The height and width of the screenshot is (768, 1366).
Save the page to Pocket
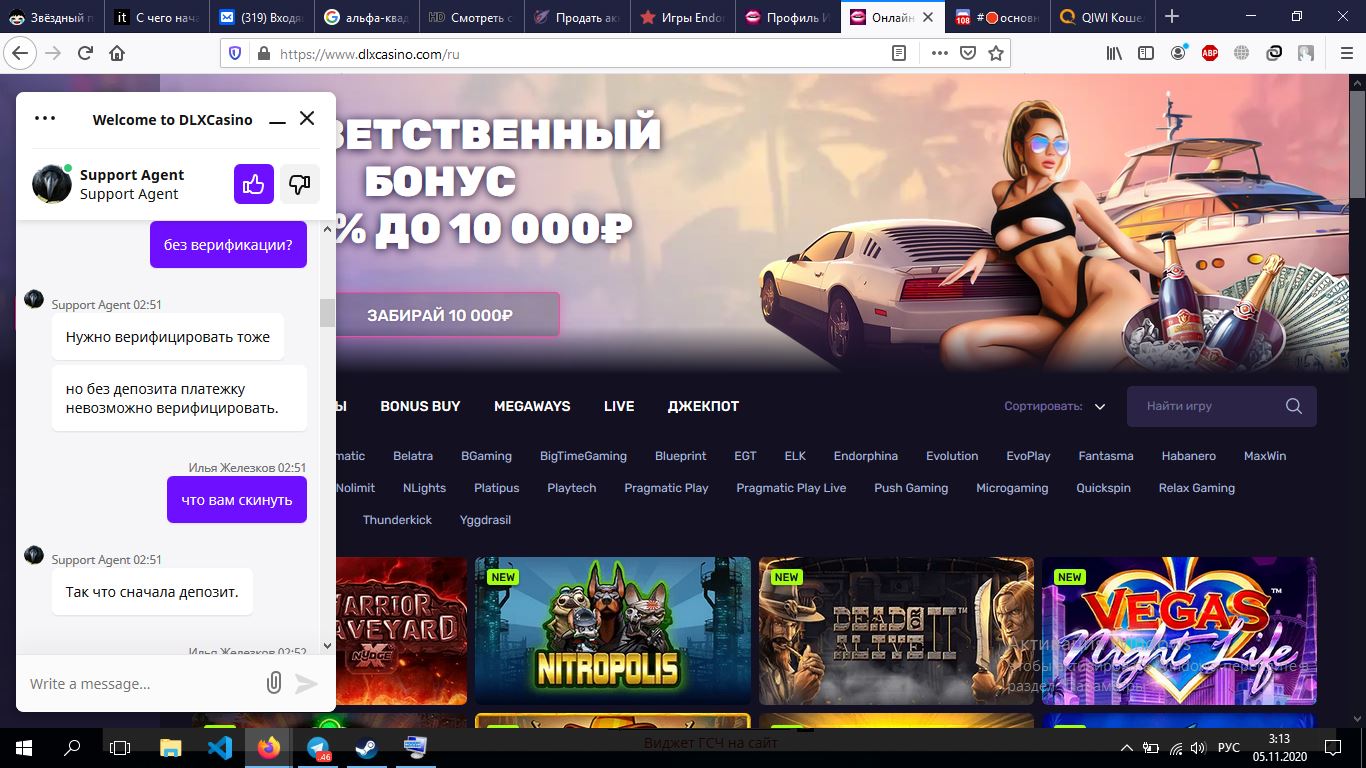click(967, 54)
